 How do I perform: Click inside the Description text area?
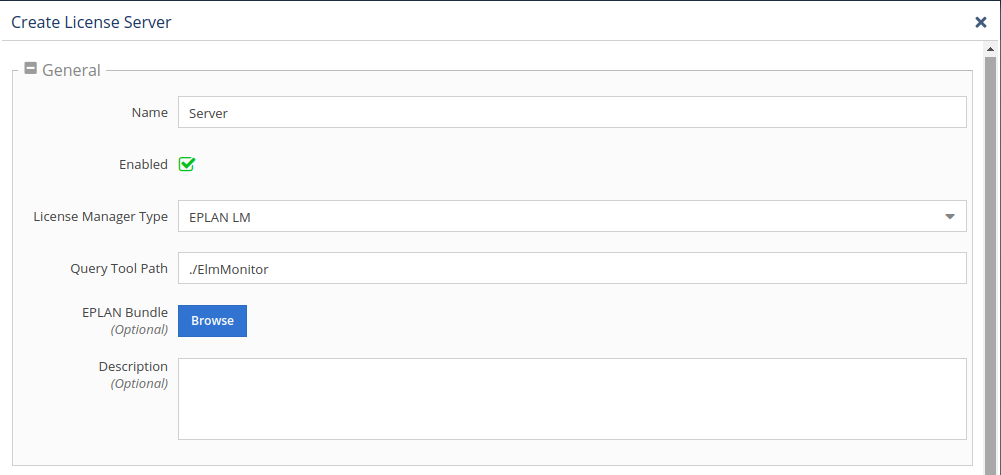[571, 398]
